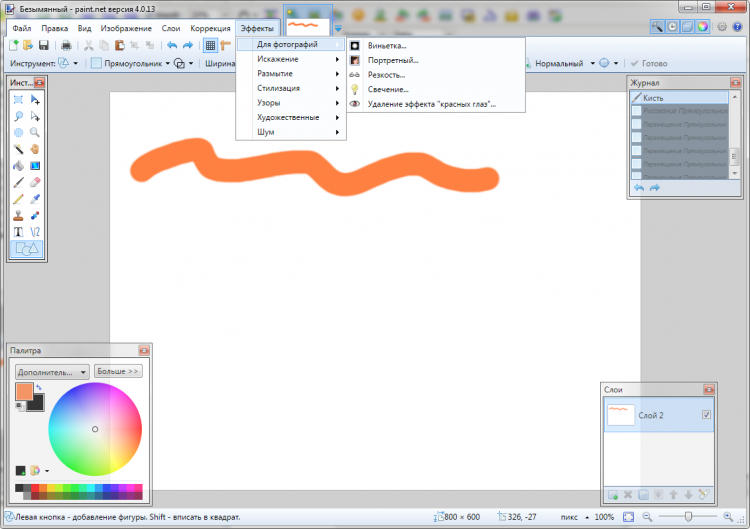Open the Правка menu
This screenshot has height=529, width=750.
point(55,28)
